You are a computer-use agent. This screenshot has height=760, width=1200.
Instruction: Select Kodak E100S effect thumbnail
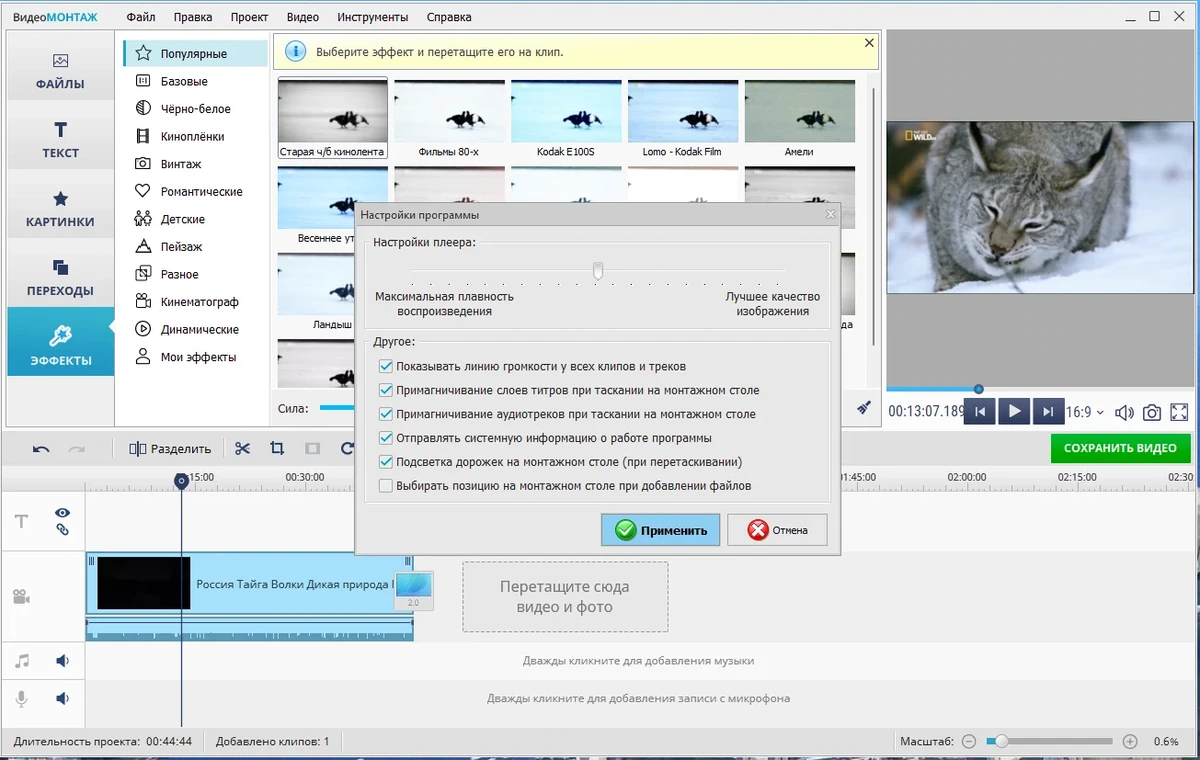(566, 119)
